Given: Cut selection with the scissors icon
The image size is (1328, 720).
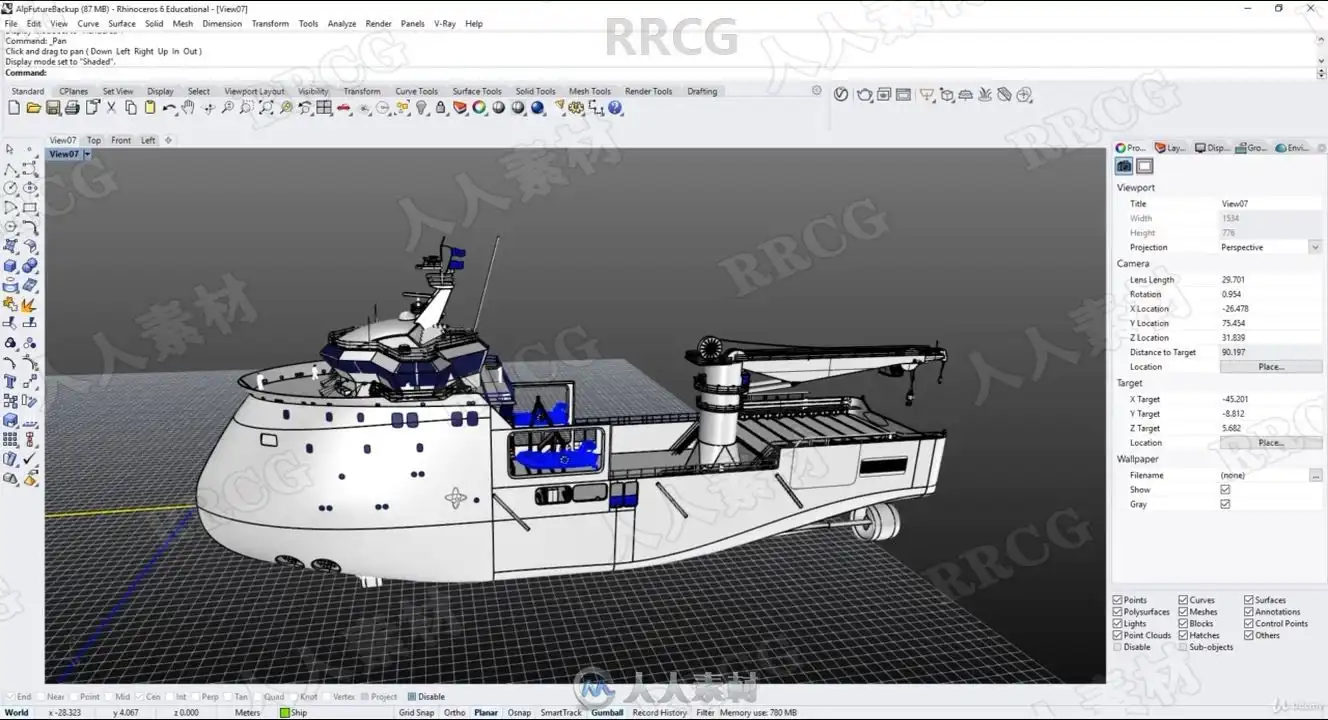Looking at the screenshot, I should tap(111, 108).
